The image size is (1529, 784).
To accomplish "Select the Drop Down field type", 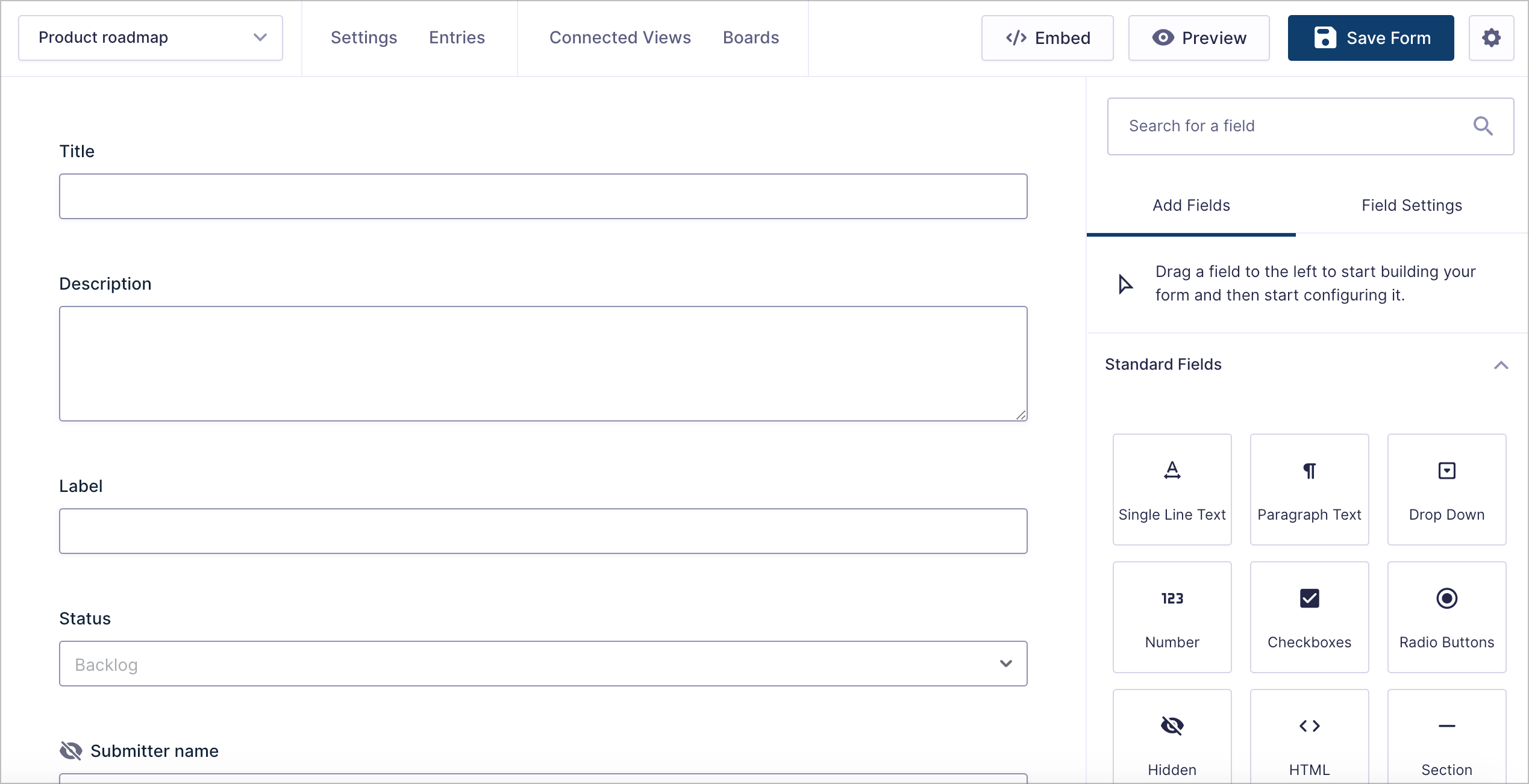I will tap(1446, 489).
